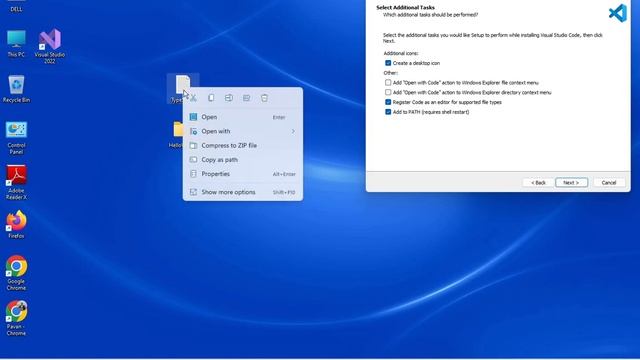Image resolution: width=640 pixels, height=360 pixels.
Task: Open the Visual Studio 2022 desktop shortcut
Action: (50, 46)
